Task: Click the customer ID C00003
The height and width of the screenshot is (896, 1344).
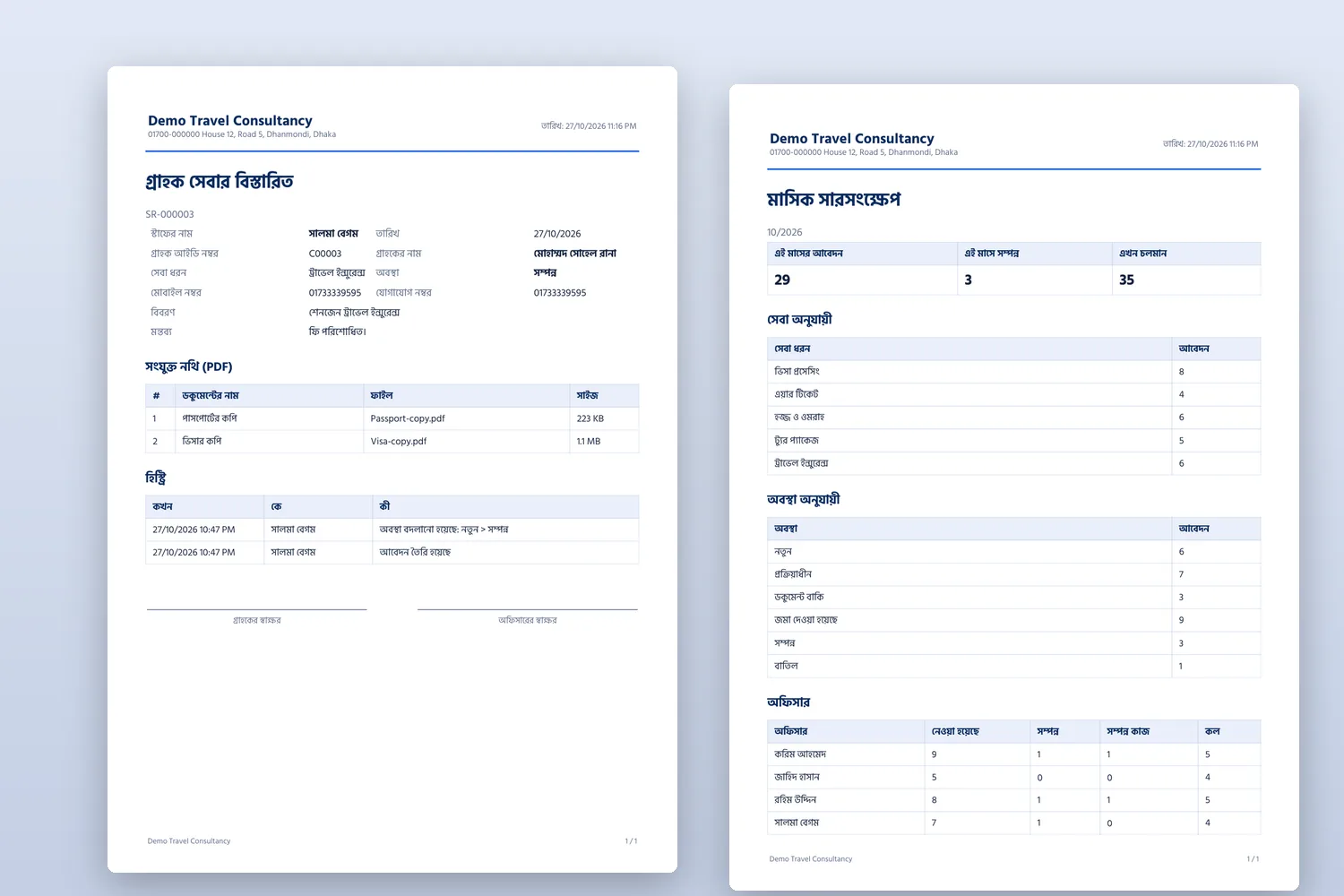Action: coord(325,254)
